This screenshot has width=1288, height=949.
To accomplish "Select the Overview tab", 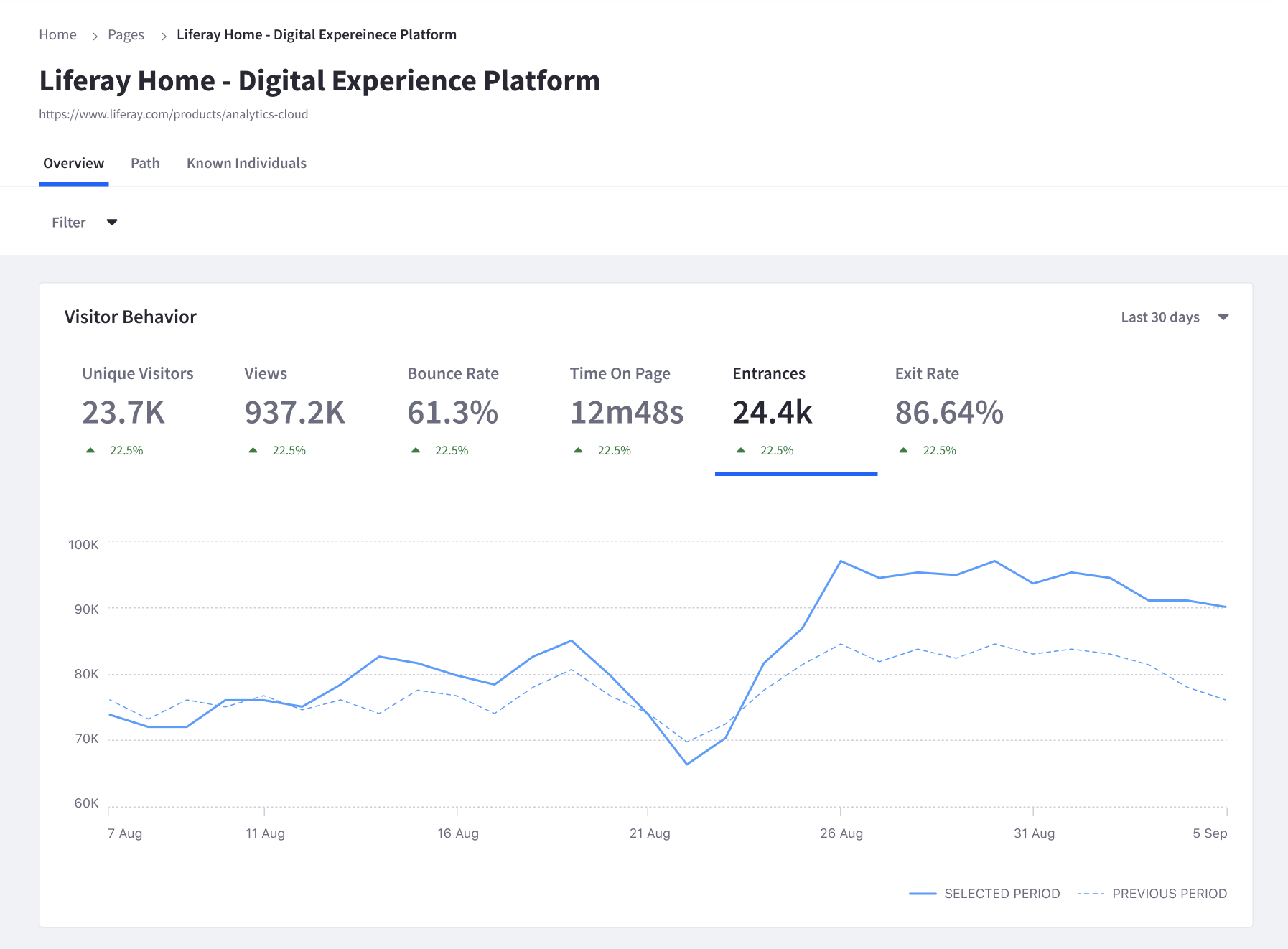I will point(73,163).
